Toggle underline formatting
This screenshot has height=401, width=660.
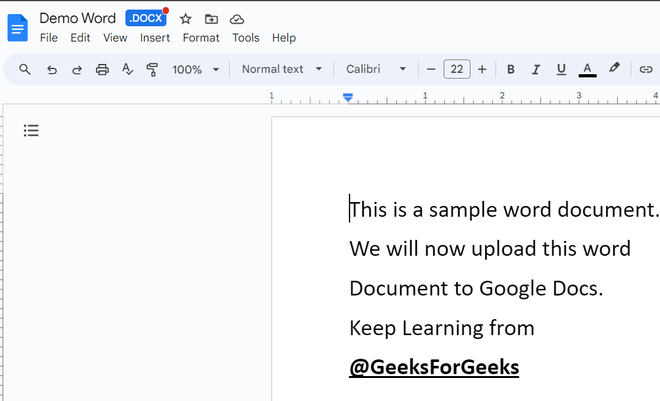pyautogui.click(x=561, y=69)
